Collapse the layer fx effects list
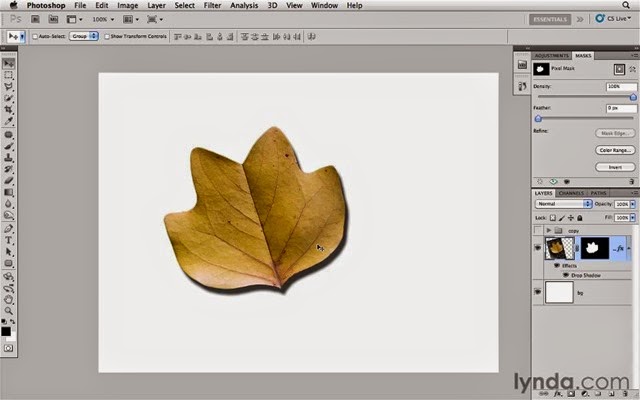Viewport: 640px width, 400px height. pyautogui.click(x=629, y=248)
